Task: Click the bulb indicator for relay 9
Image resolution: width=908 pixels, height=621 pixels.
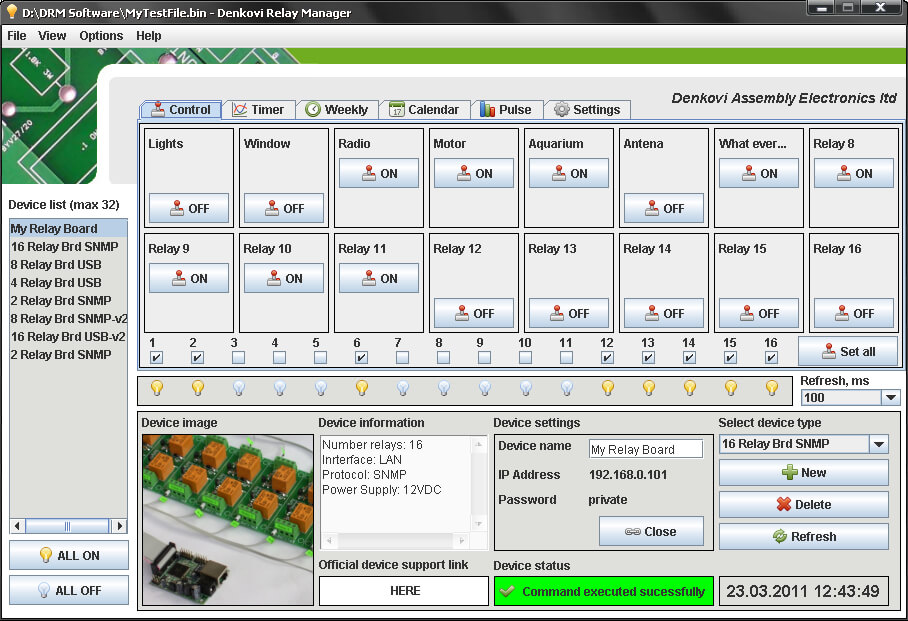Action: [485, 388]
